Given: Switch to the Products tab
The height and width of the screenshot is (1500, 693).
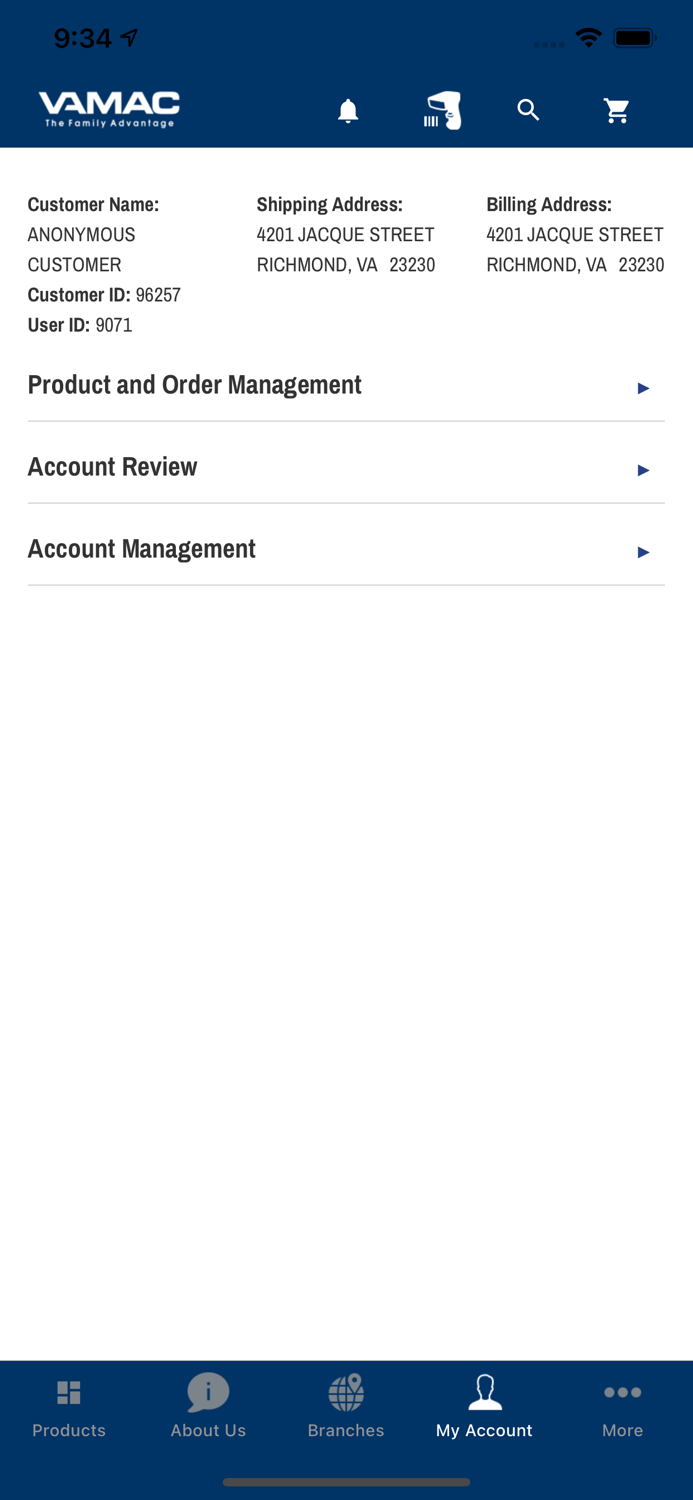Looking at the screenshot, I should pos(69,1408).
